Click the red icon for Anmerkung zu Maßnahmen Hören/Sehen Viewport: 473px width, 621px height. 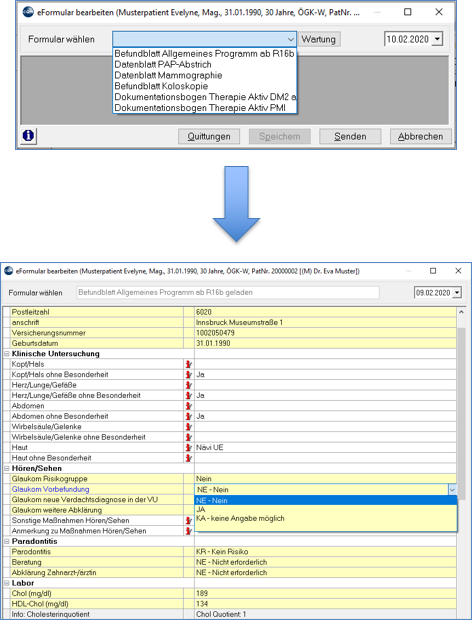pos(189,531)
